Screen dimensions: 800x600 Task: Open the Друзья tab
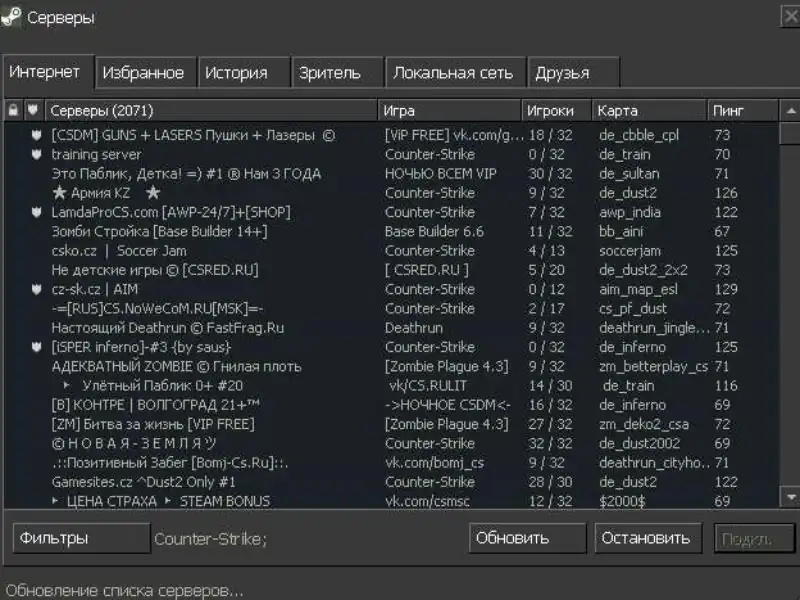573,73
